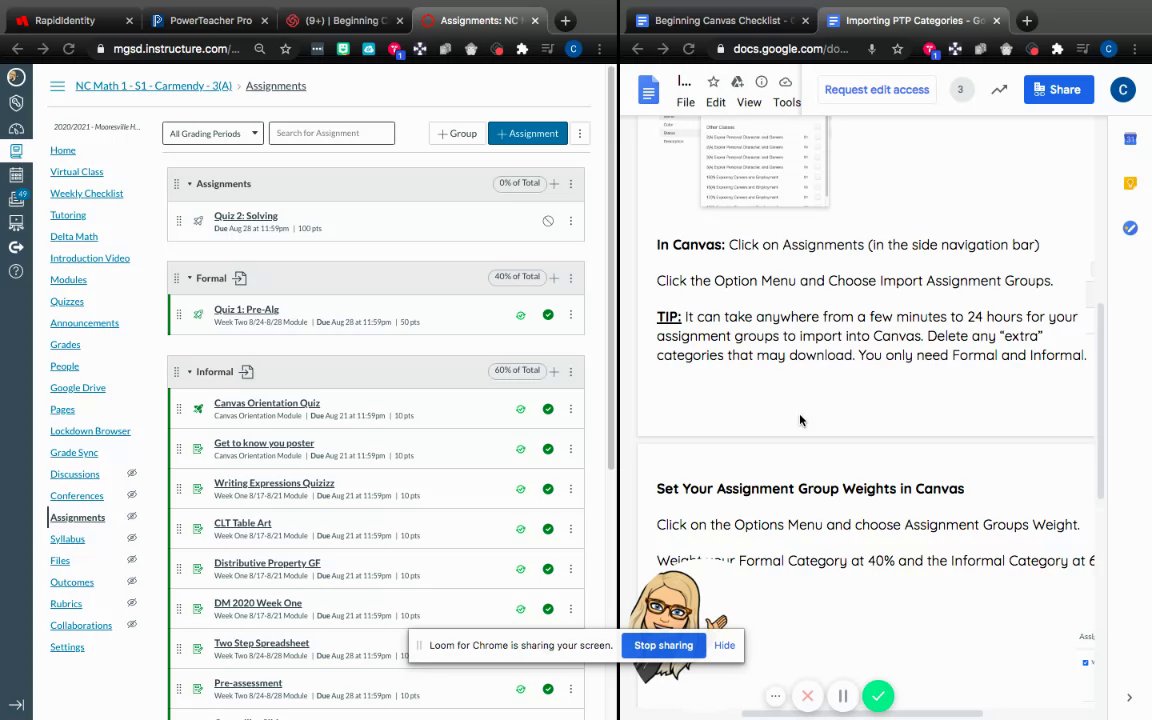
Task: Open Quiz 1: Pre-Alg assignment link
Action: 246,309
